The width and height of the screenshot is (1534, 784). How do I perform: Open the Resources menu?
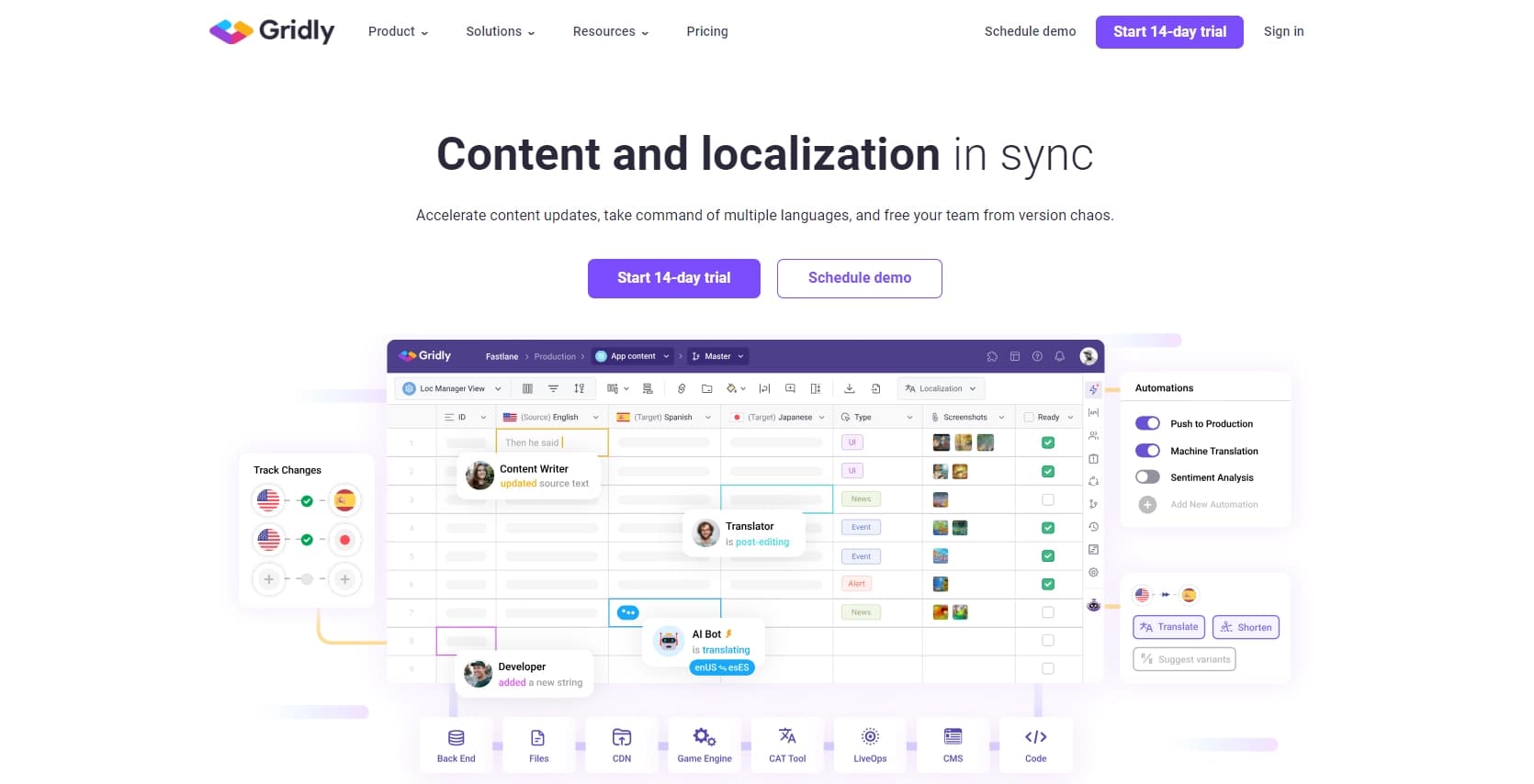611,31
